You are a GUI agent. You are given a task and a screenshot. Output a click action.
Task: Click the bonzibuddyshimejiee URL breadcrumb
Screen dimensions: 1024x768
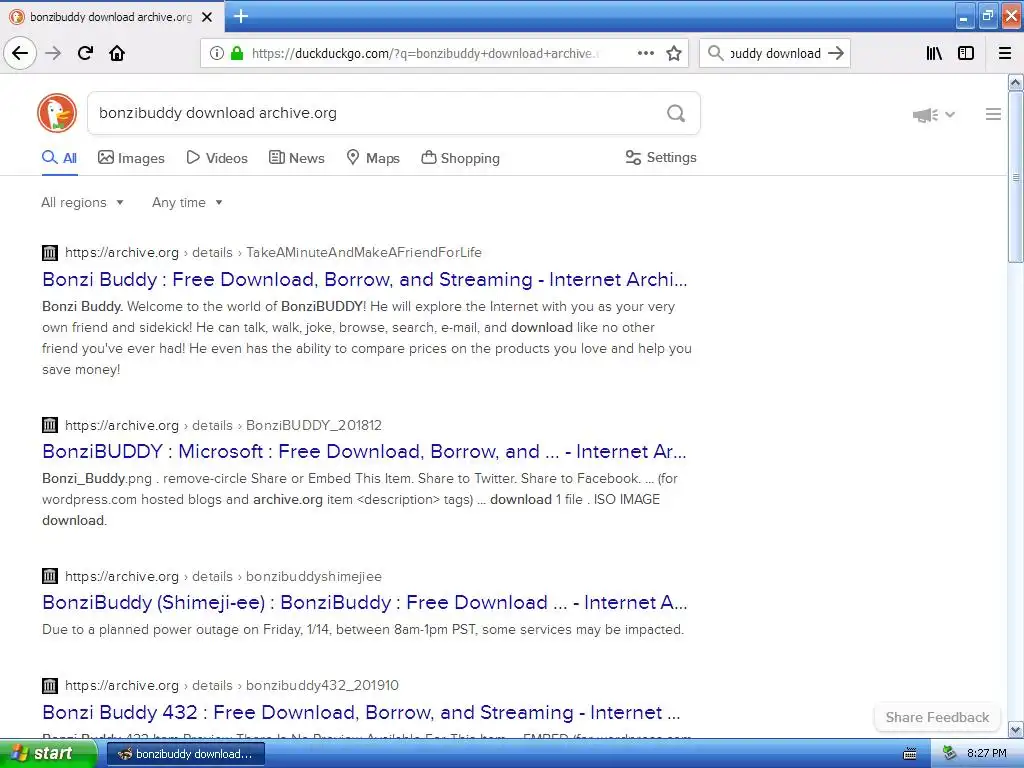pyautogui.click(x=313, y=576)
